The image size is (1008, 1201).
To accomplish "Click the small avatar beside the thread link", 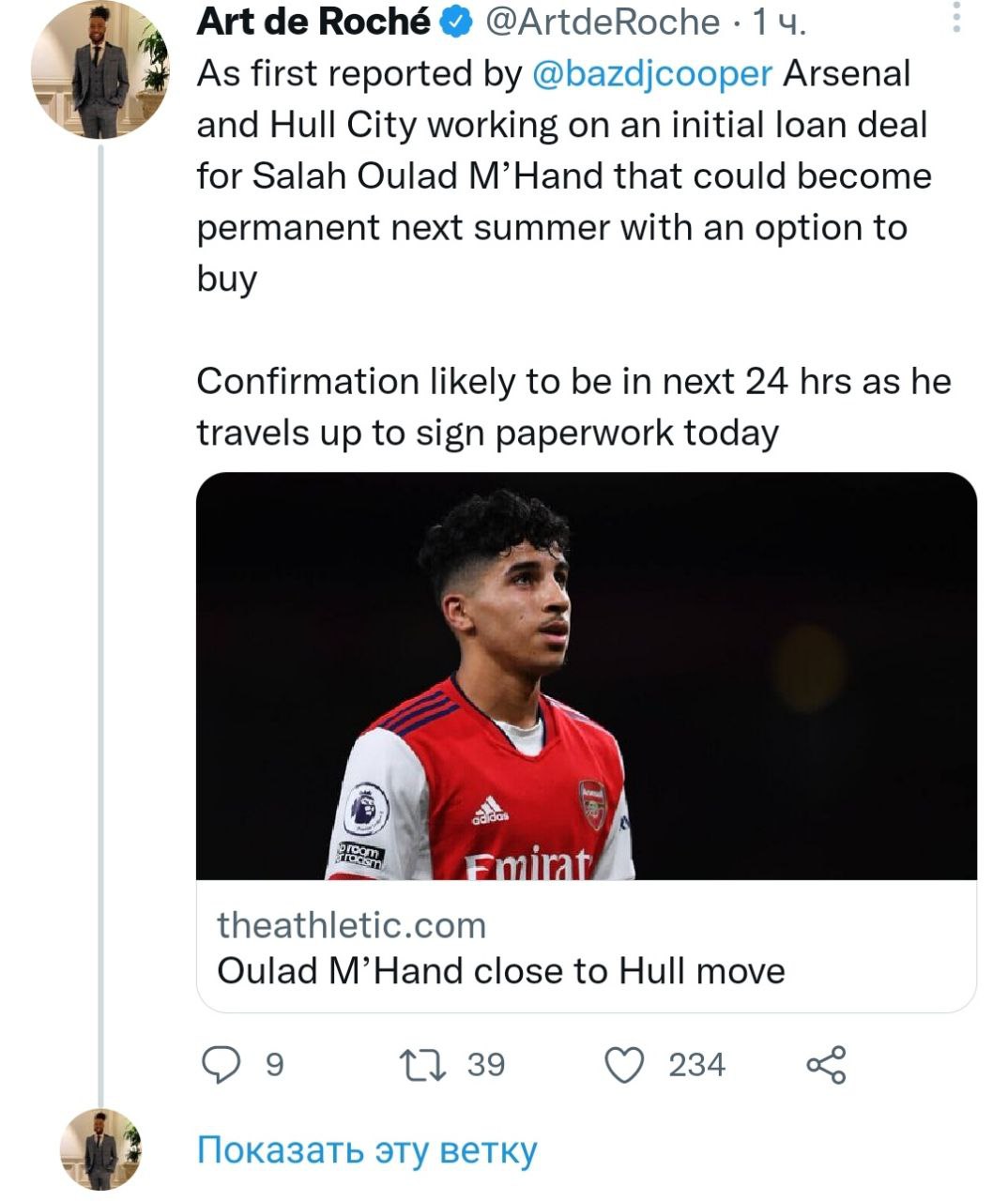I will pos(99,1149).
